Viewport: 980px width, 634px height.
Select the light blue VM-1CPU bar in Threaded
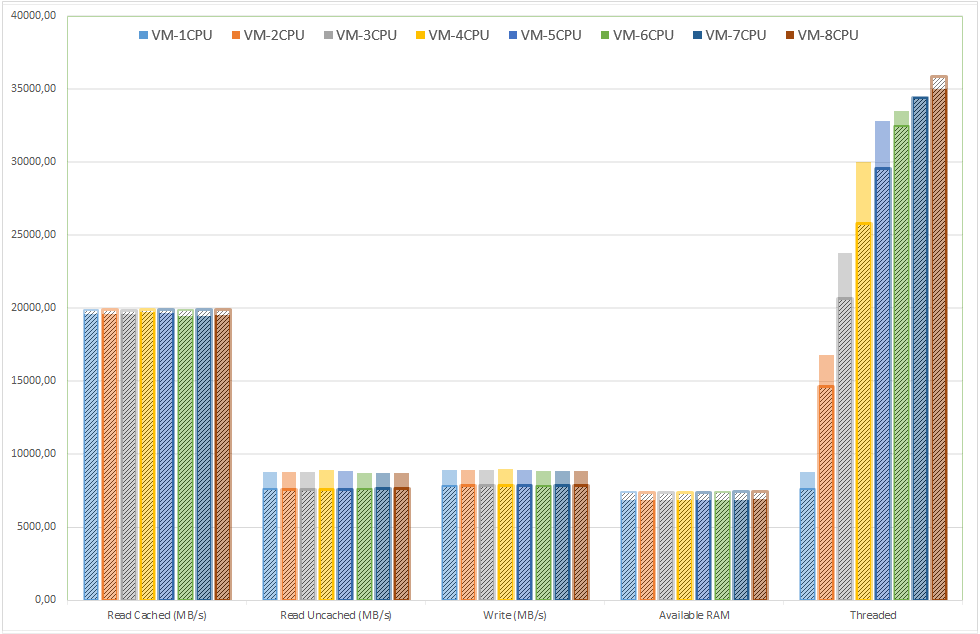point(808,536)
